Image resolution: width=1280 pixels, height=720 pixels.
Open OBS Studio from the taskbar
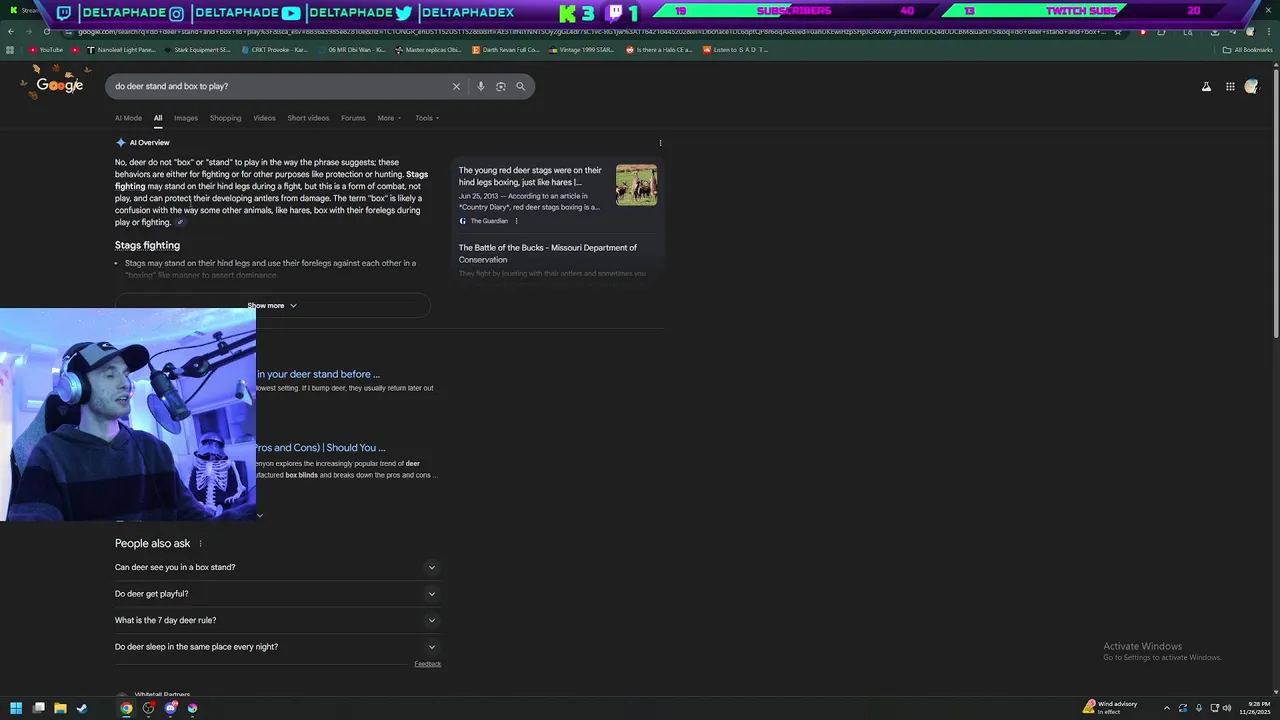click(148, 708)
